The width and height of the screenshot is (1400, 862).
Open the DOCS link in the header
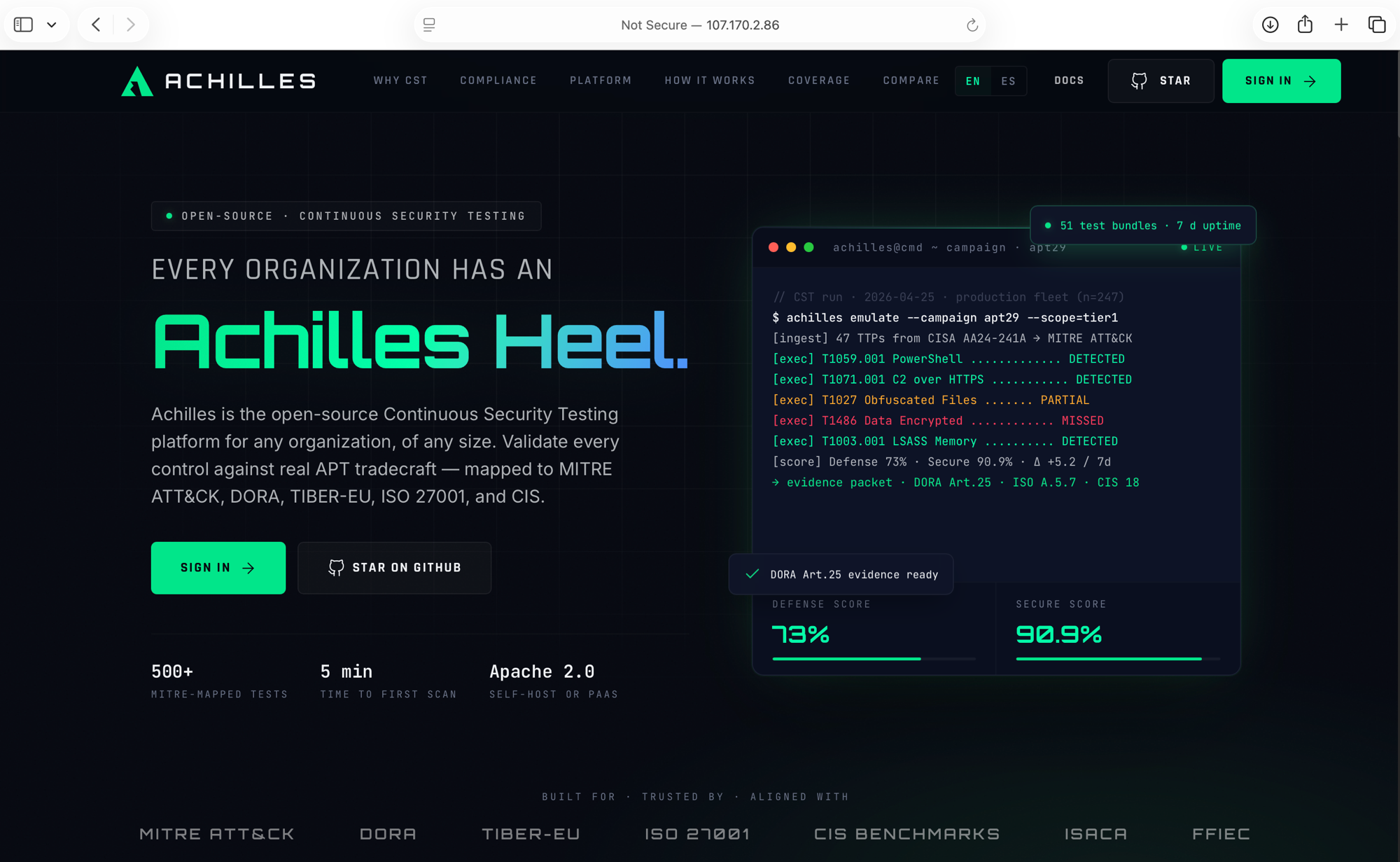1069,81
